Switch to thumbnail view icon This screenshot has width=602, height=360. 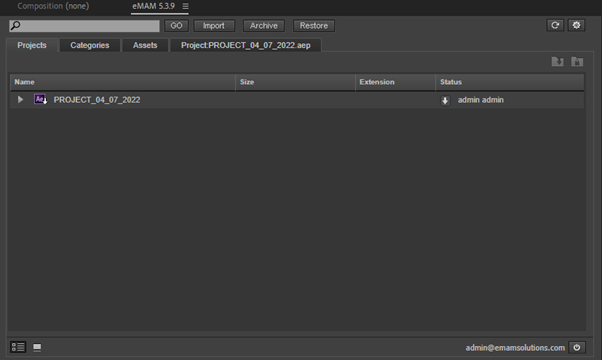(37, 347)
